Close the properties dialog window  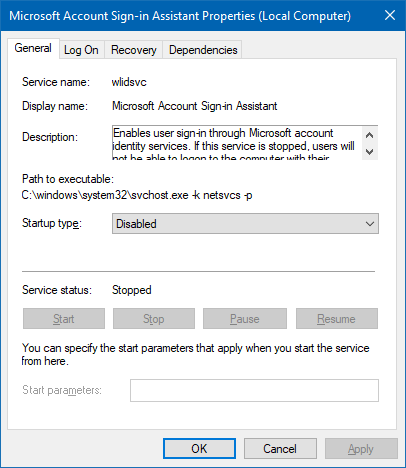[390, 15]
